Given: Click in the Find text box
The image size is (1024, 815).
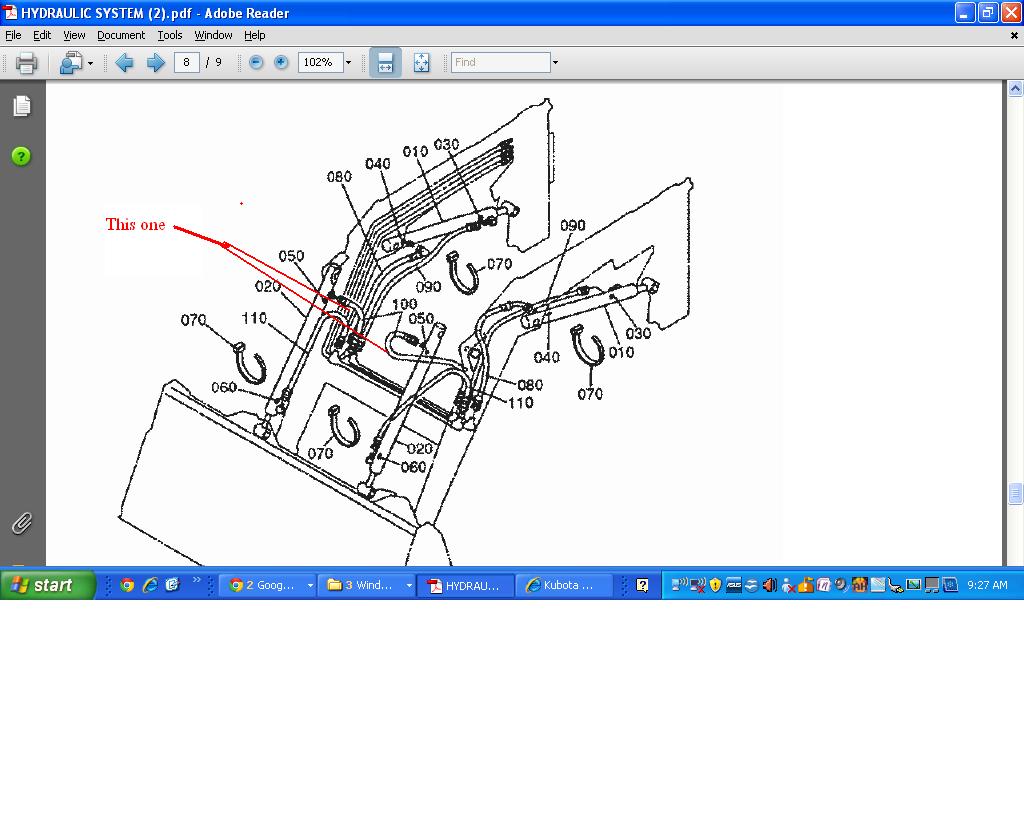Looking at the screenshot, I should (x=500, y=62).
